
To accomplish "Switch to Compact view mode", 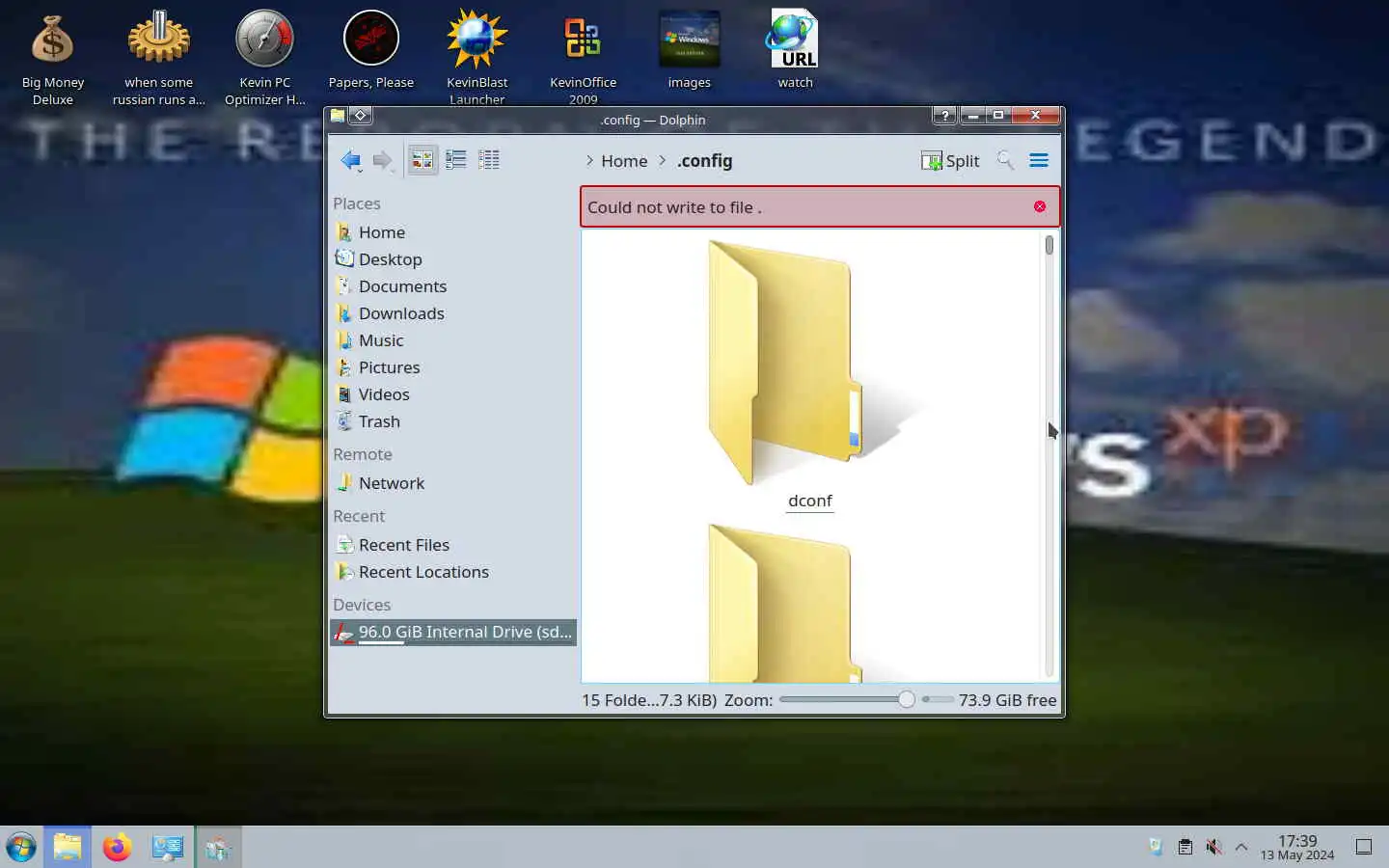I will coord(455,160).
